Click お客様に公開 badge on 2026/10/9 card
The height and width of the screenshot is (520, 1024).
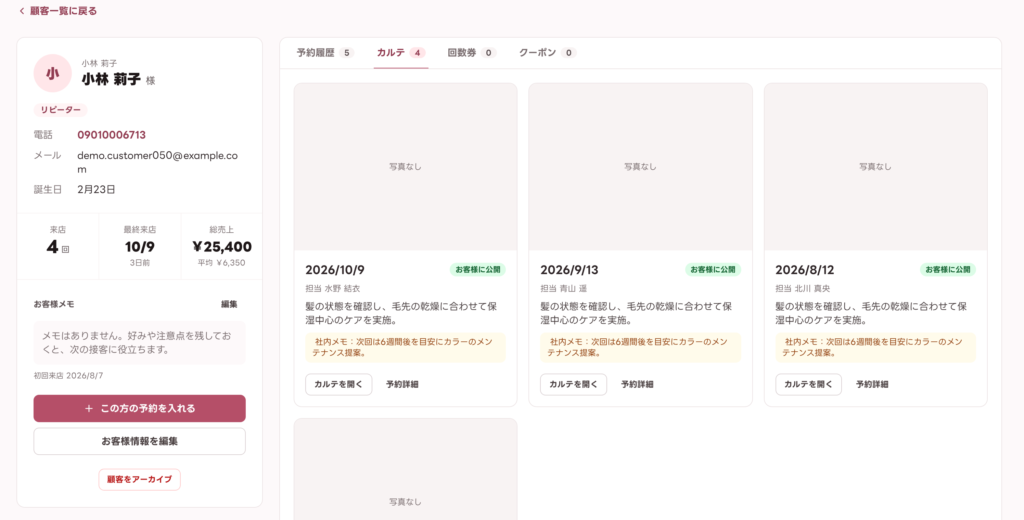(x=477, y=269)
